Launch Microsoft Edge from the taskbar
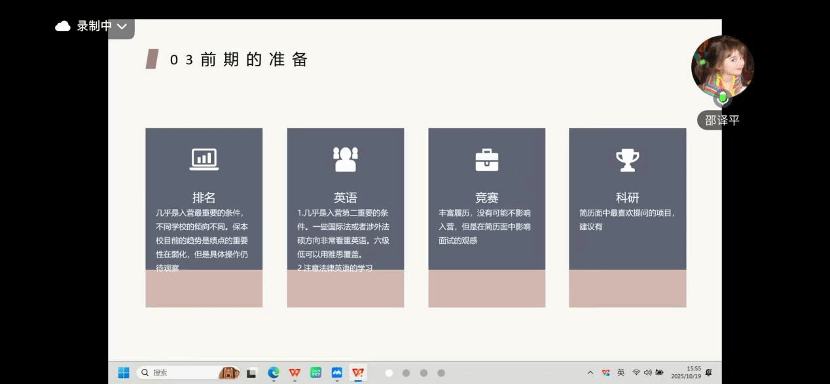Screen dimensions: 830x384 click(273, 373)
